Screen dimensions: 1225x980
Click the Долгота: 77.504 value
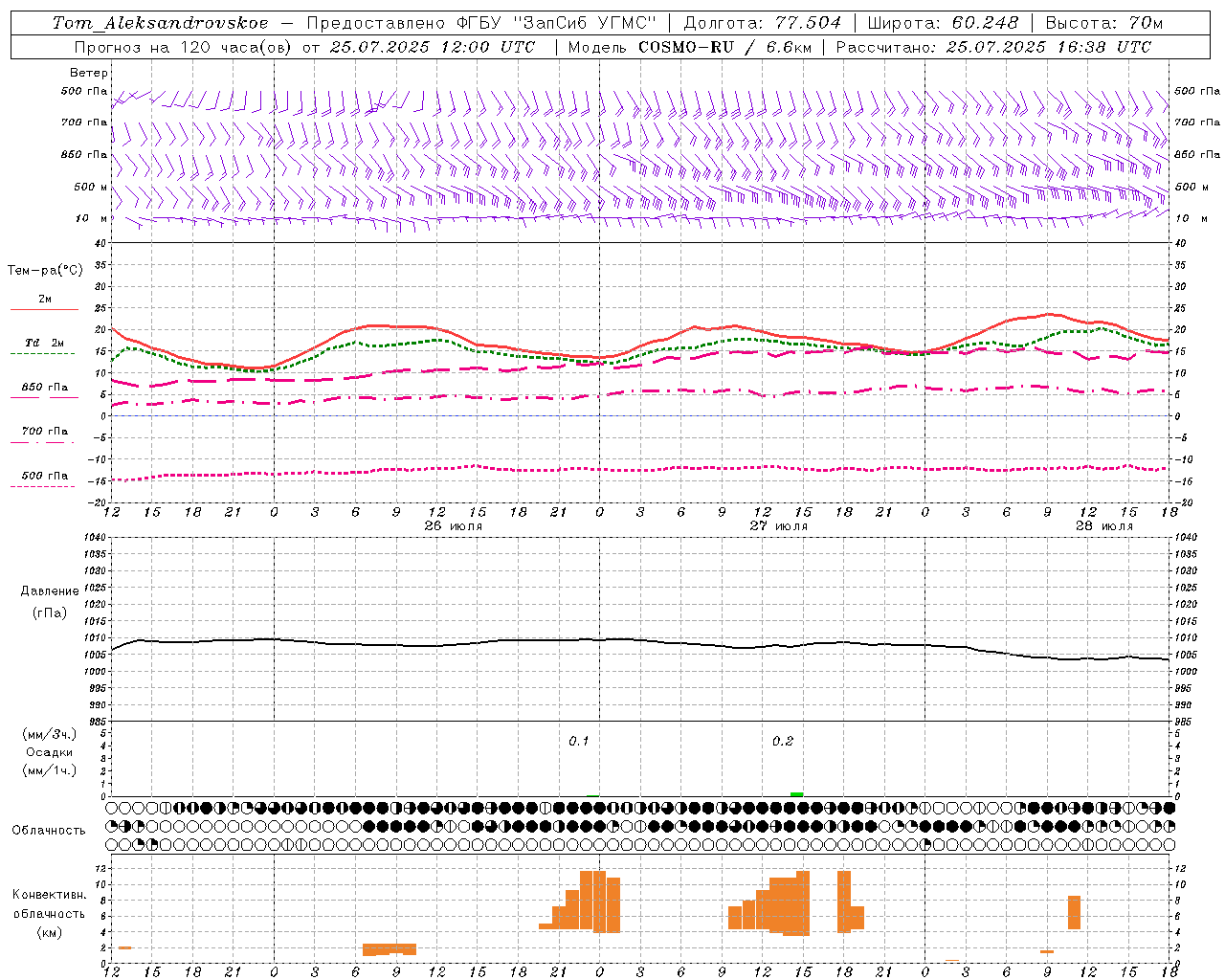pyautogui.click(x=763, y=23)
